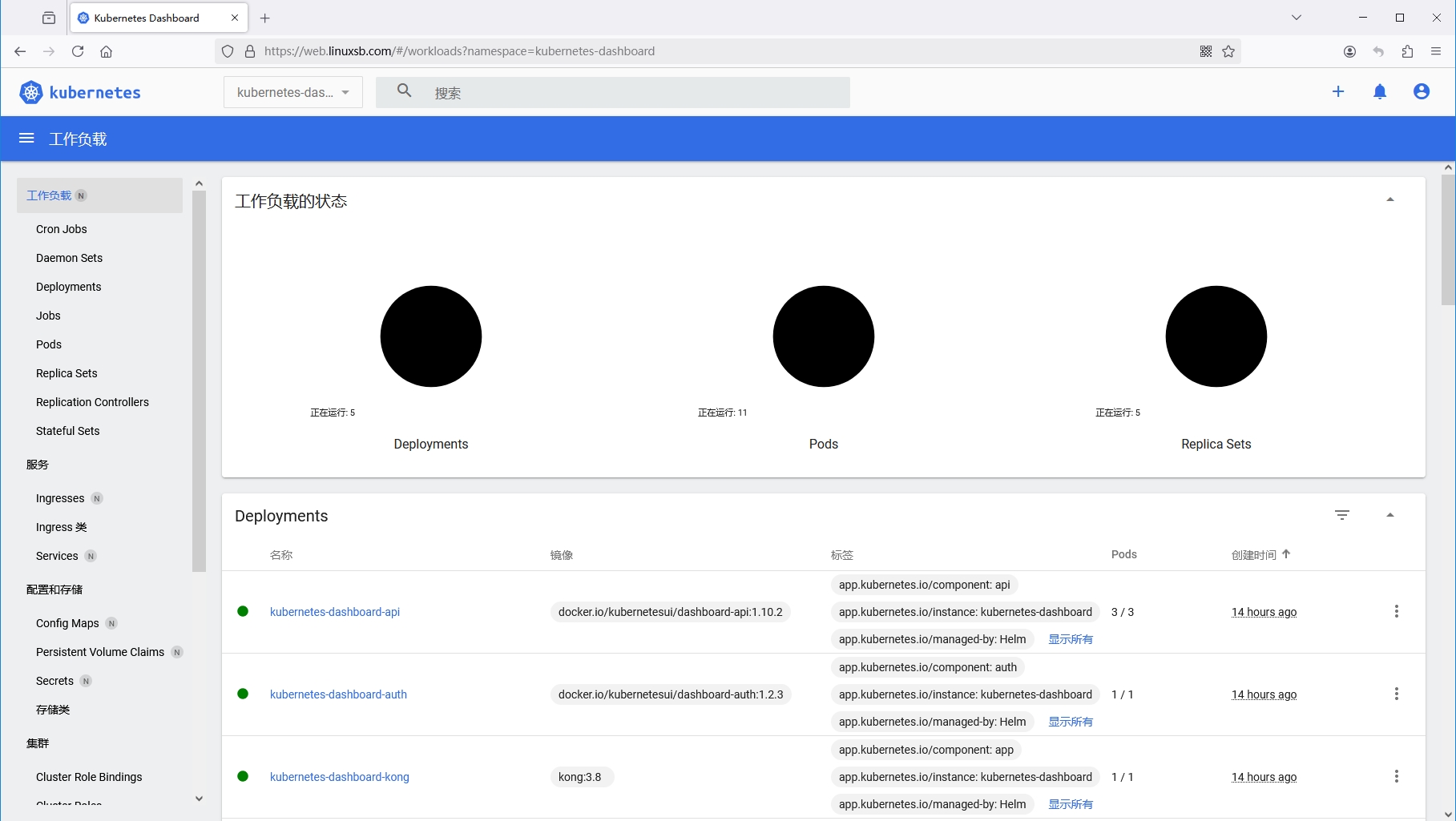Open Replication Controllers in the sidebar
Viewport: 1456px width, 821px height.
92,402
